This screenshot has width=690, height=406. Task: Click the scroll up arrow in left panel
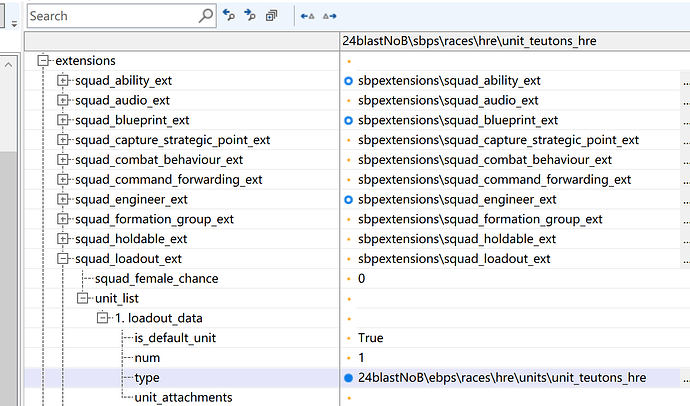[x=8, y=65]
